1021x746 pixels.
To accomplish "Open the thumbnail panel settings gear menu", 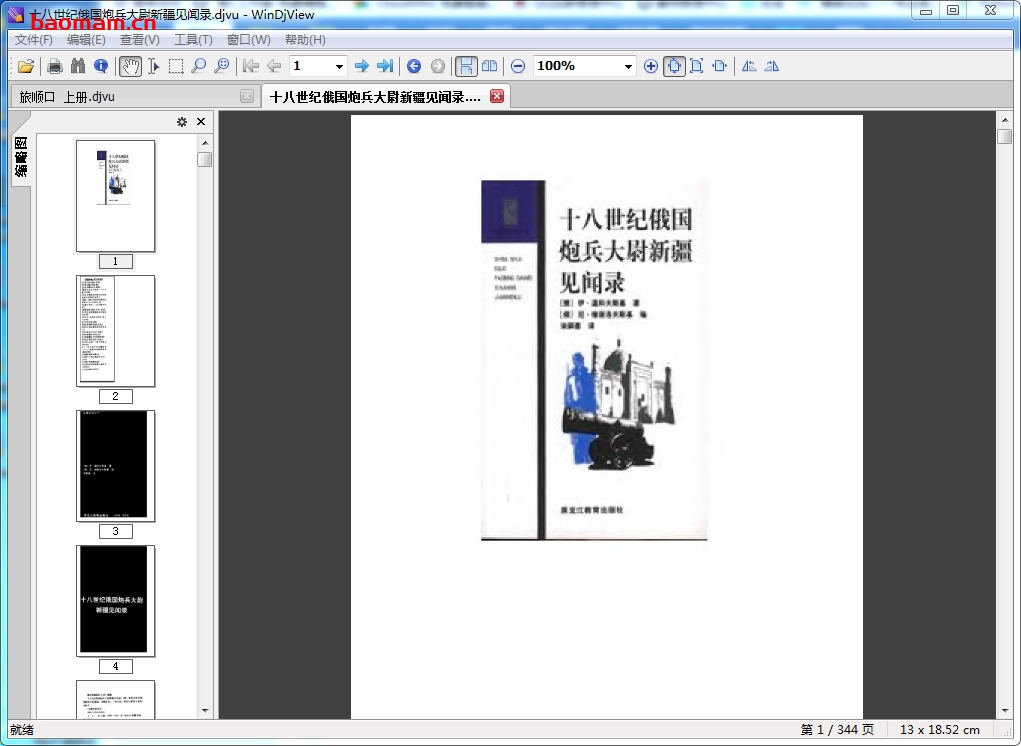I will 181,121.
